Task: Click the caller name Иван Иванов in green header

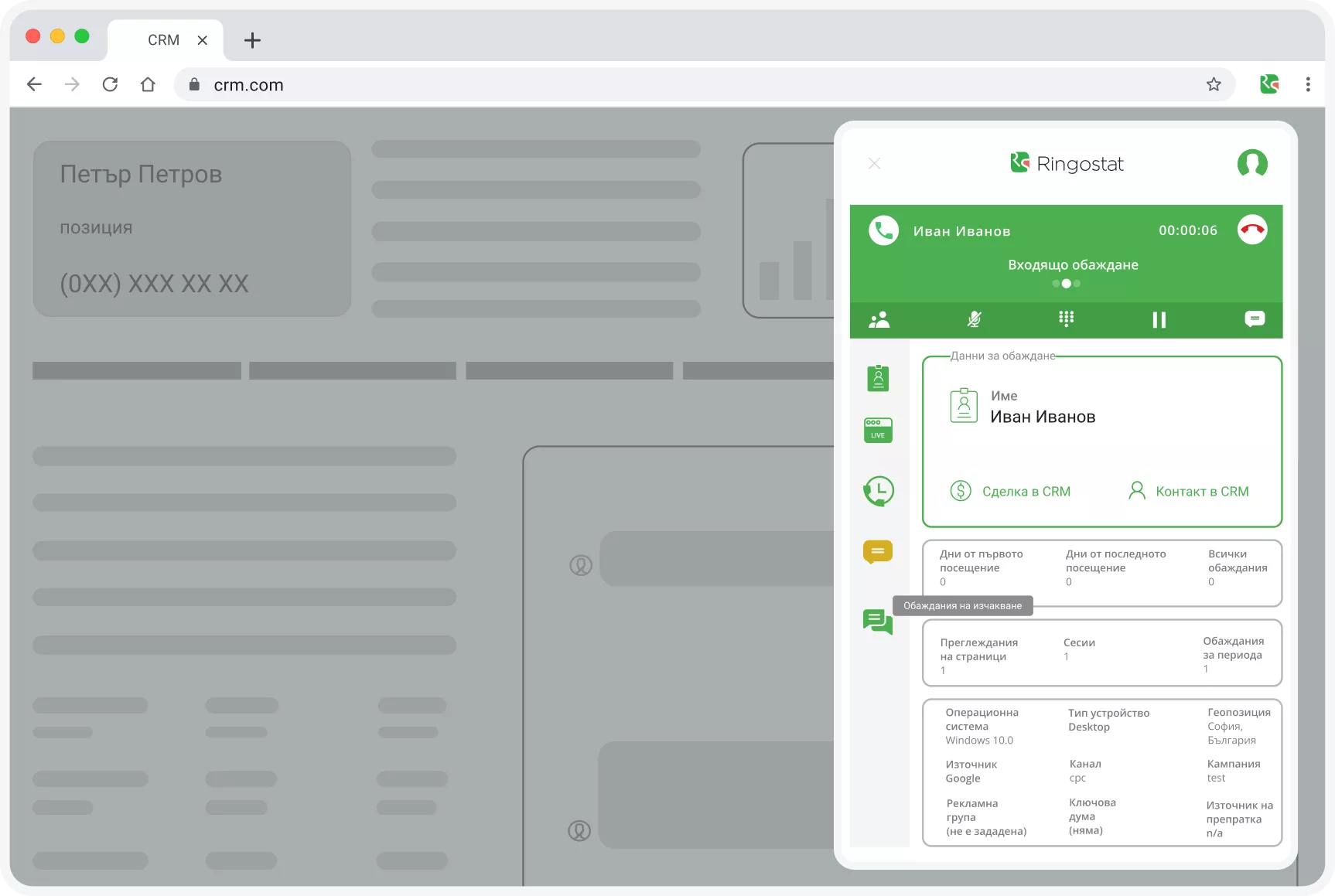Action: (x=961, y=231)
